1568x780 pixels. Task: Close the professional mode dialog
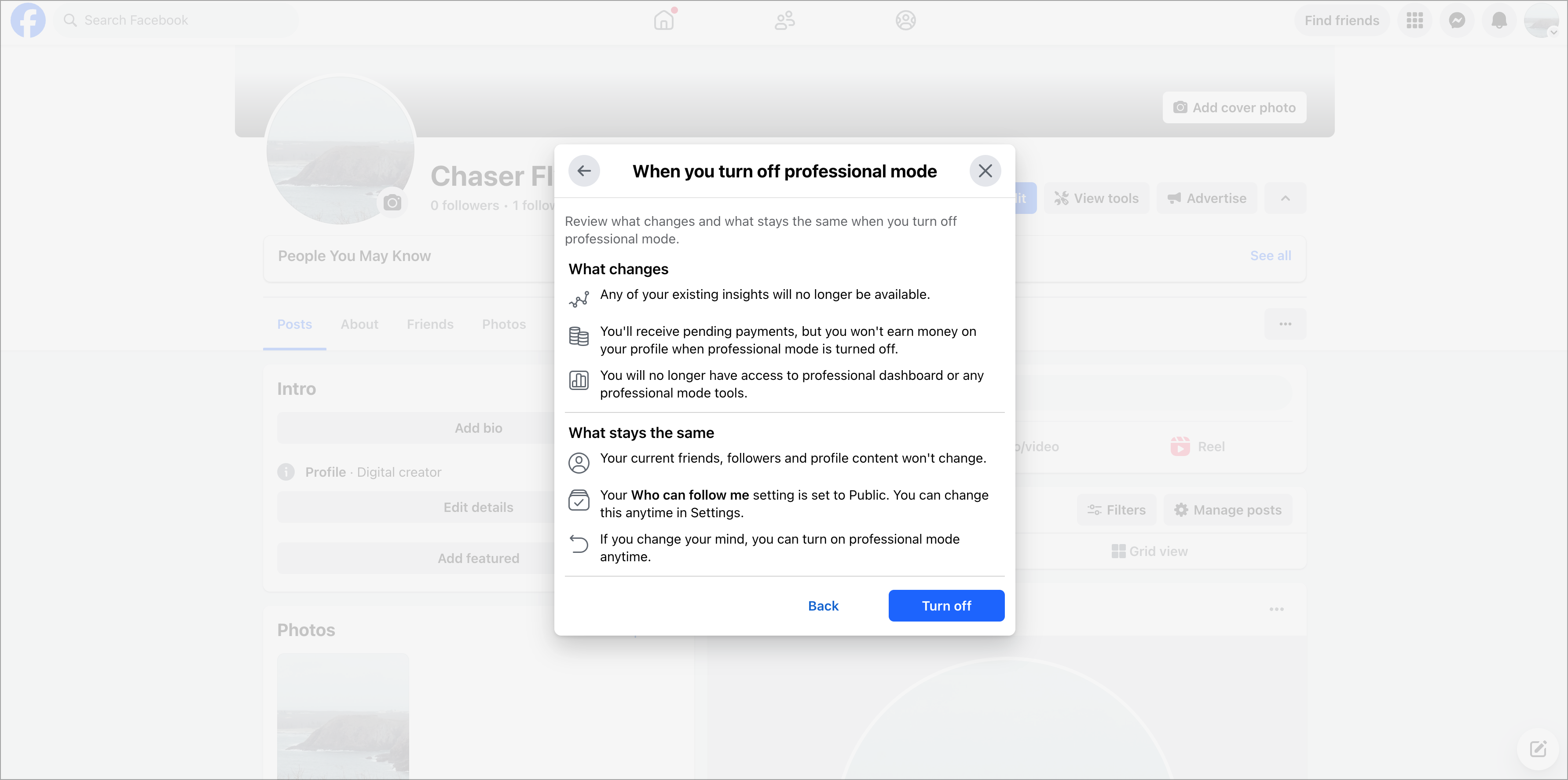click(x=985, y=171)
